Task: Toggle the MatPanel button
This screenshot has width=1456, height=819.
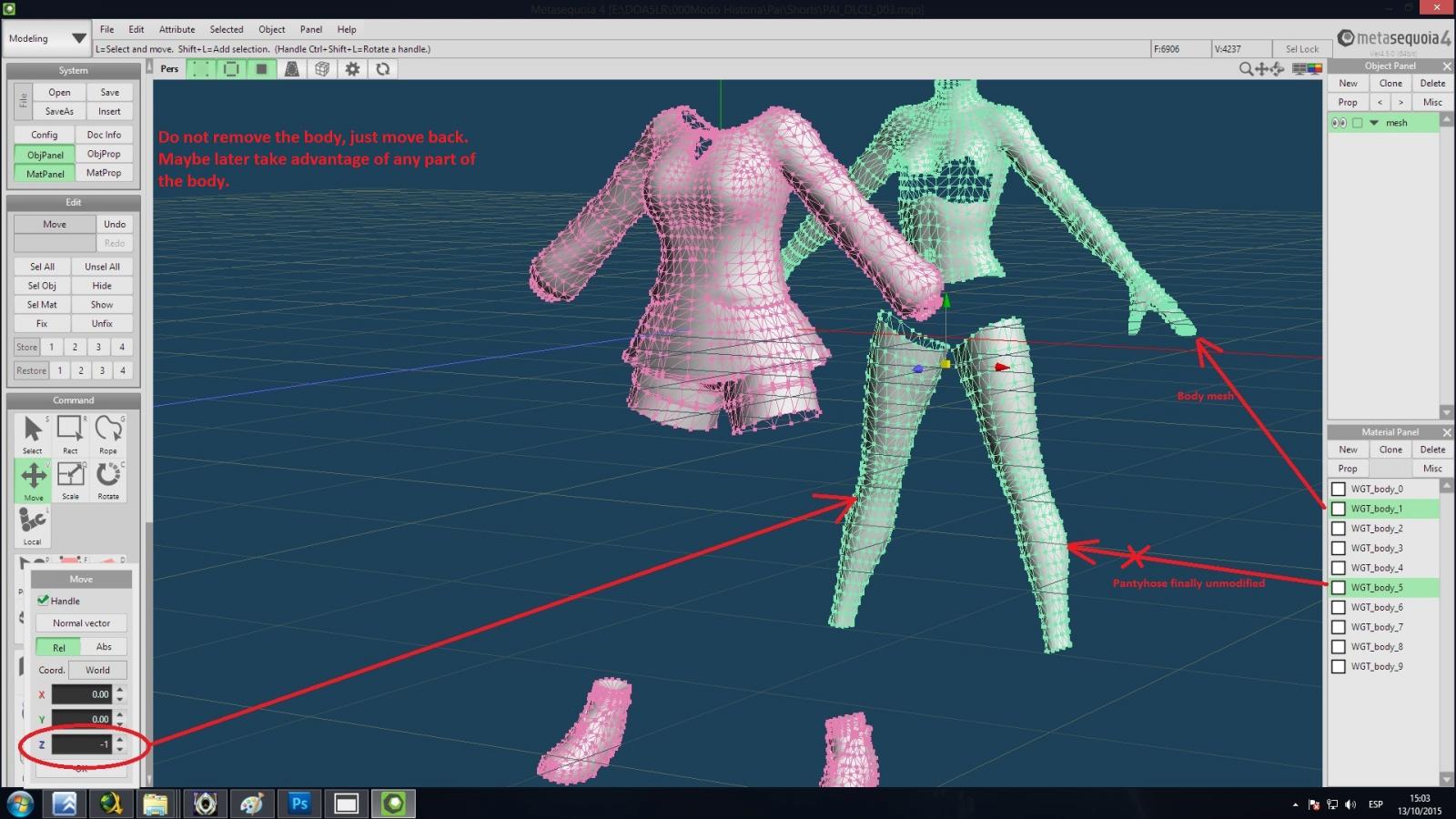Action: coord(45,173)
